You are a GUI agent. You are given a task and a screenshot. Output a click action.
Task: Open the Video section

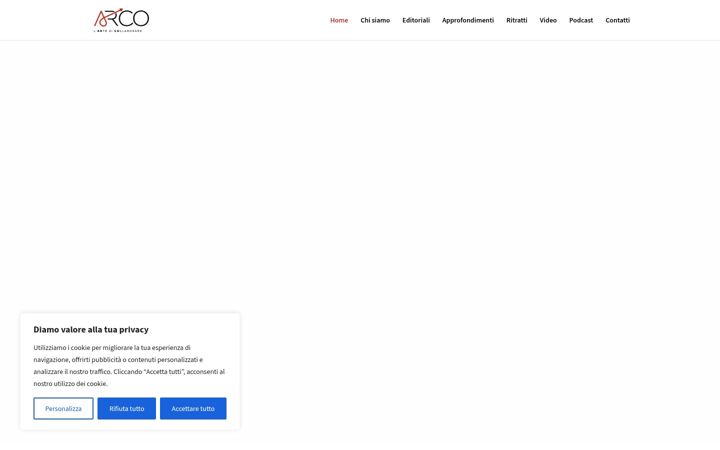pos(548,20)
